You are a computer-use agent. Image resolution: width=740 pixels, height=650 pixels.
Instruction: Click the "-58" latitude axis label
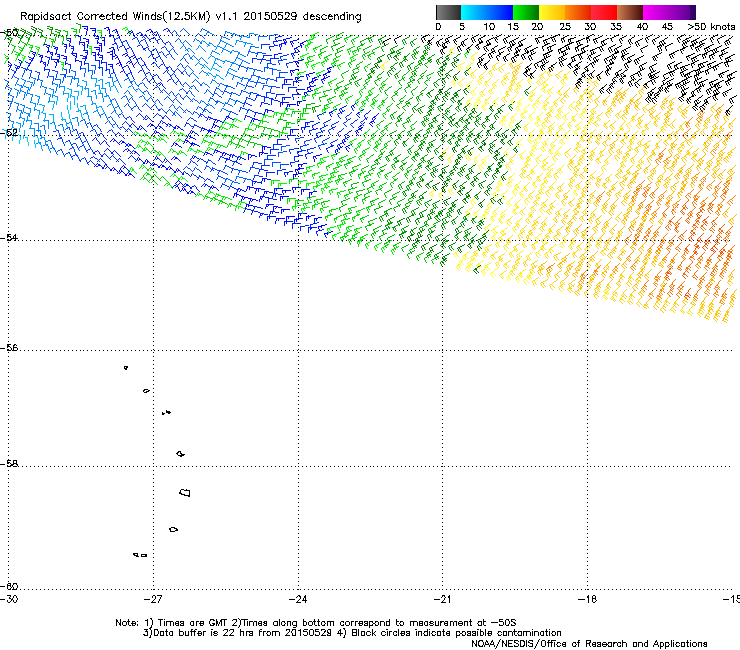(x=9, y=464)
